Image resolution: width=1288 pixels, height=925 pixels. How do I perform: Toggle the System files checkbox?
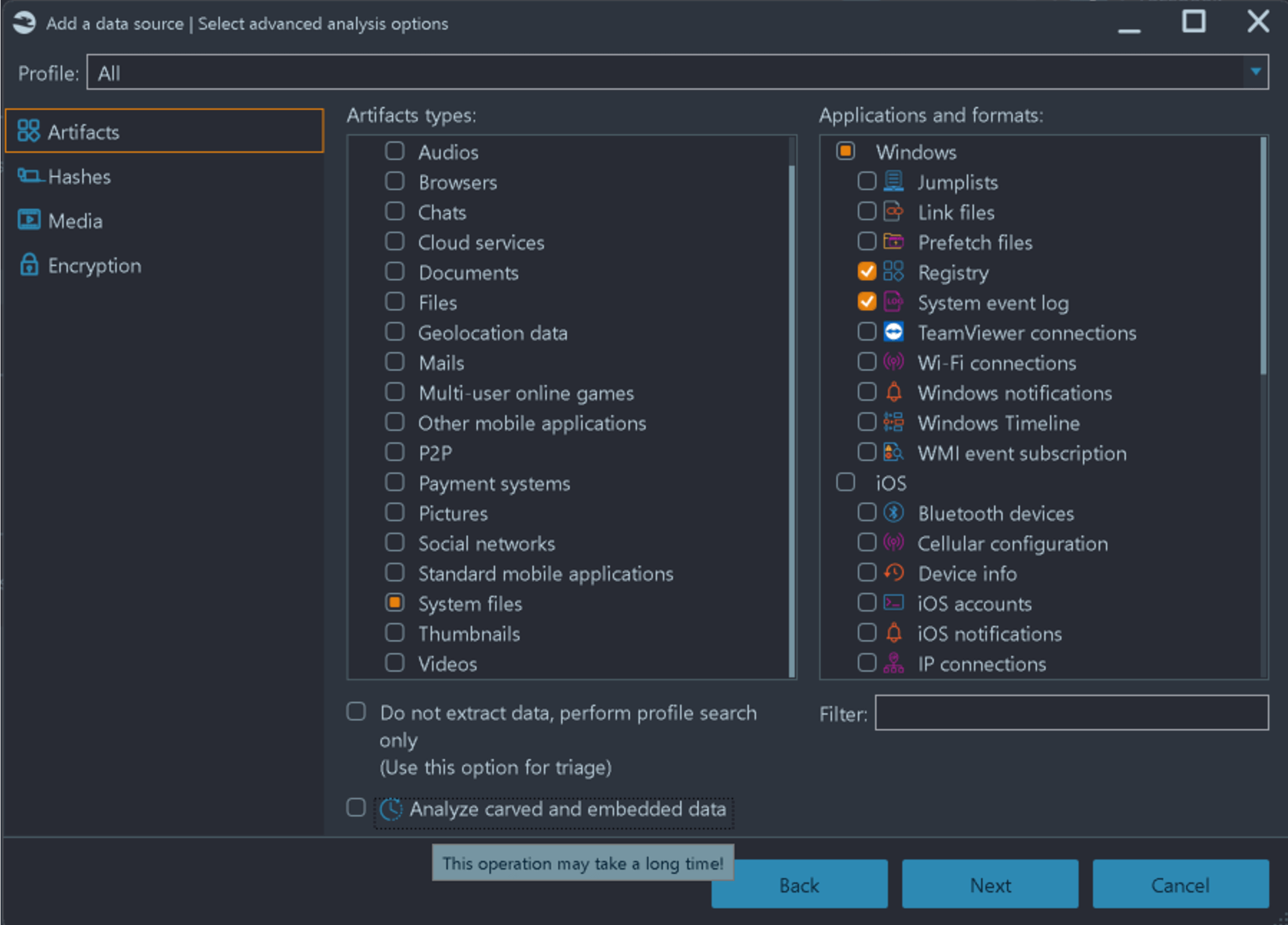click(394, 603)
